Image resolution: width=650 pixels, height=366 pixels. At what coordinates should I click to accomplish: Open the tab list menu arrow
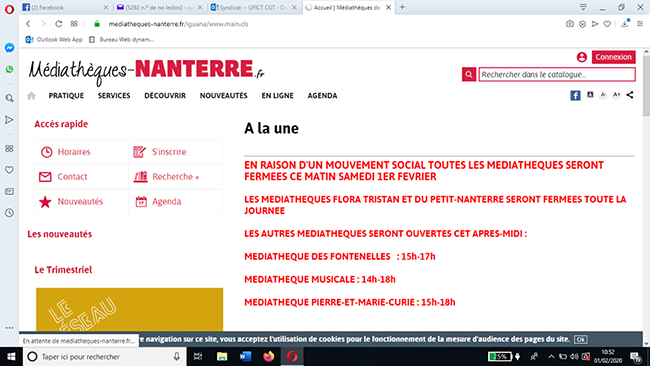click(583, 7)
